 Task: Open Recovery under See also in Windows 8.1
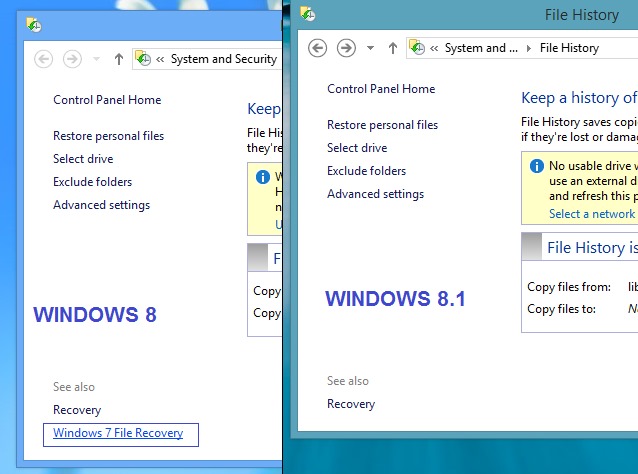pos(351,404)
